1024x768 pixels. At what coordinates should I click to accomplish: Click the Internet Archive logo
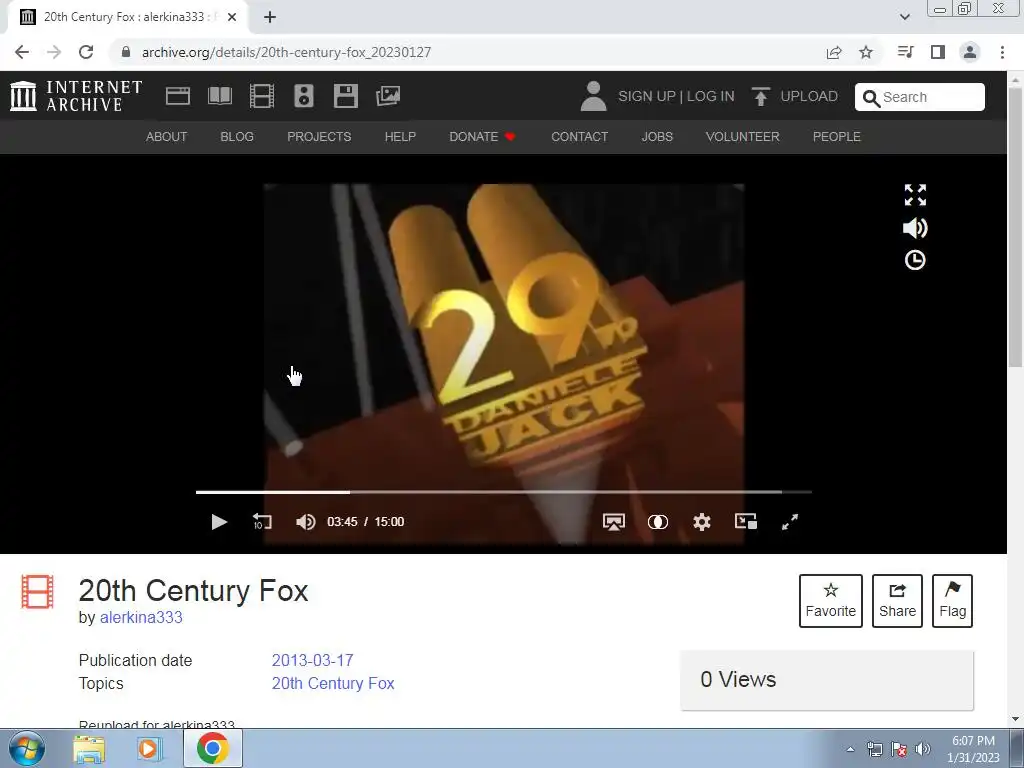(76, 96)
